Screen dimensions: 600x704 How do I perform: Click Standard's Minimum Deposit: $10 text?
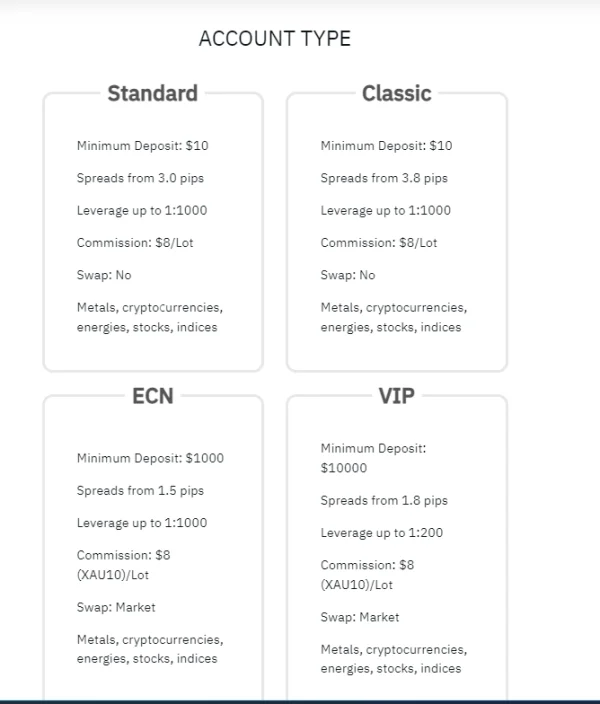point(142,146)
